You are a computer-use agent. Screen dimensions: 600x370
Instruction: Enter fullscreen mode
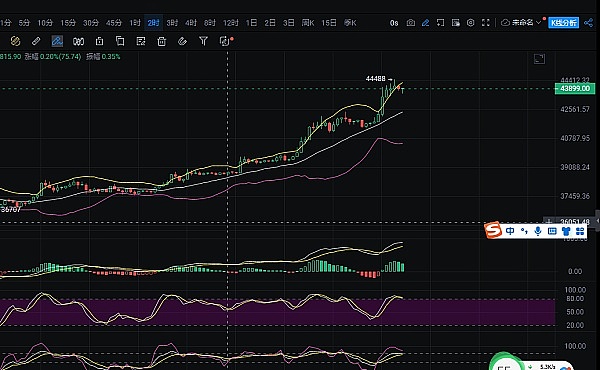click(486, 23)
